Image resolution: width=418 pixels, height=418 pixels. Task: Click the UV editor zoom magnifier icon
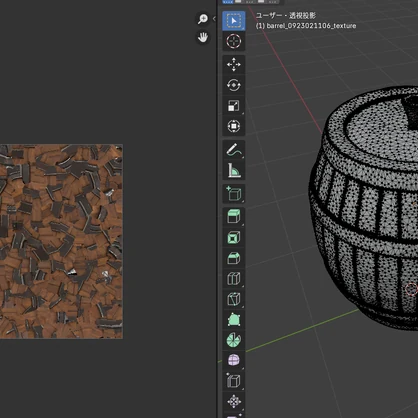click(x=203, y=19)
